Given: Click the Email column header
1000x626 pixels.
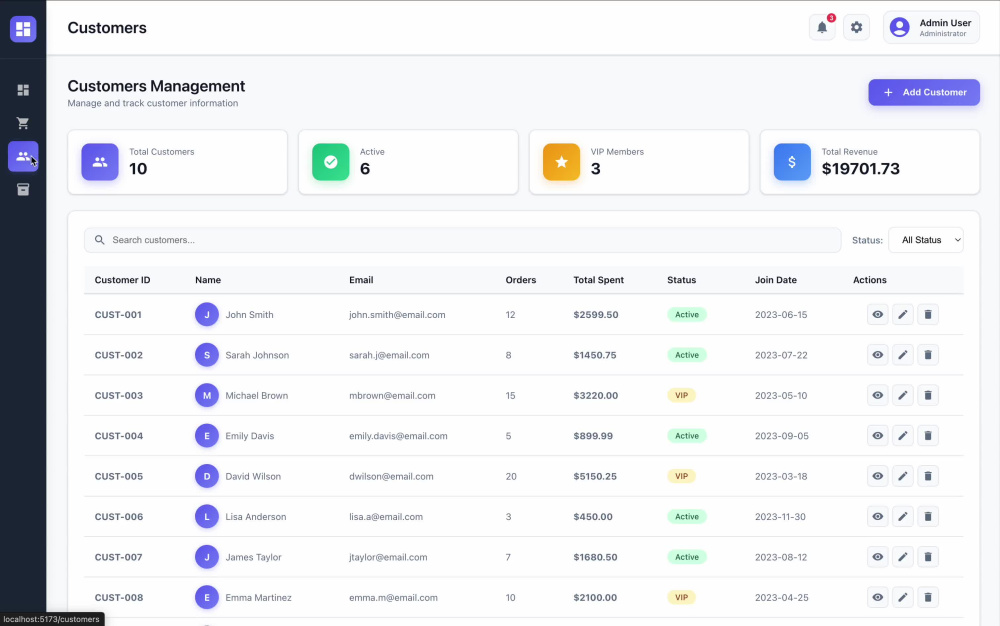Looking at the screenshot, I should point(361,280).
